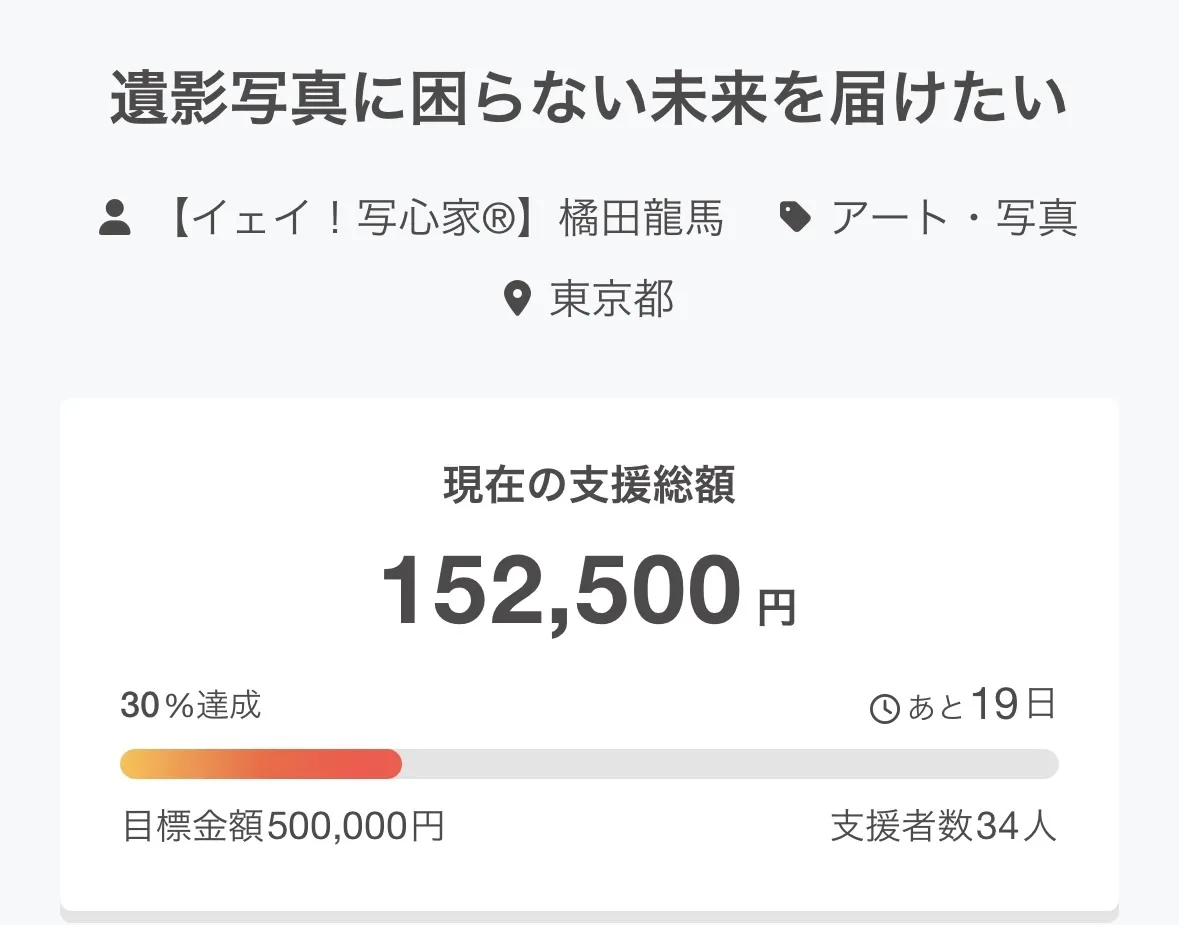Click the 現在の支援総額 heading
The image size is (1179, 925).
pos(589,485)
